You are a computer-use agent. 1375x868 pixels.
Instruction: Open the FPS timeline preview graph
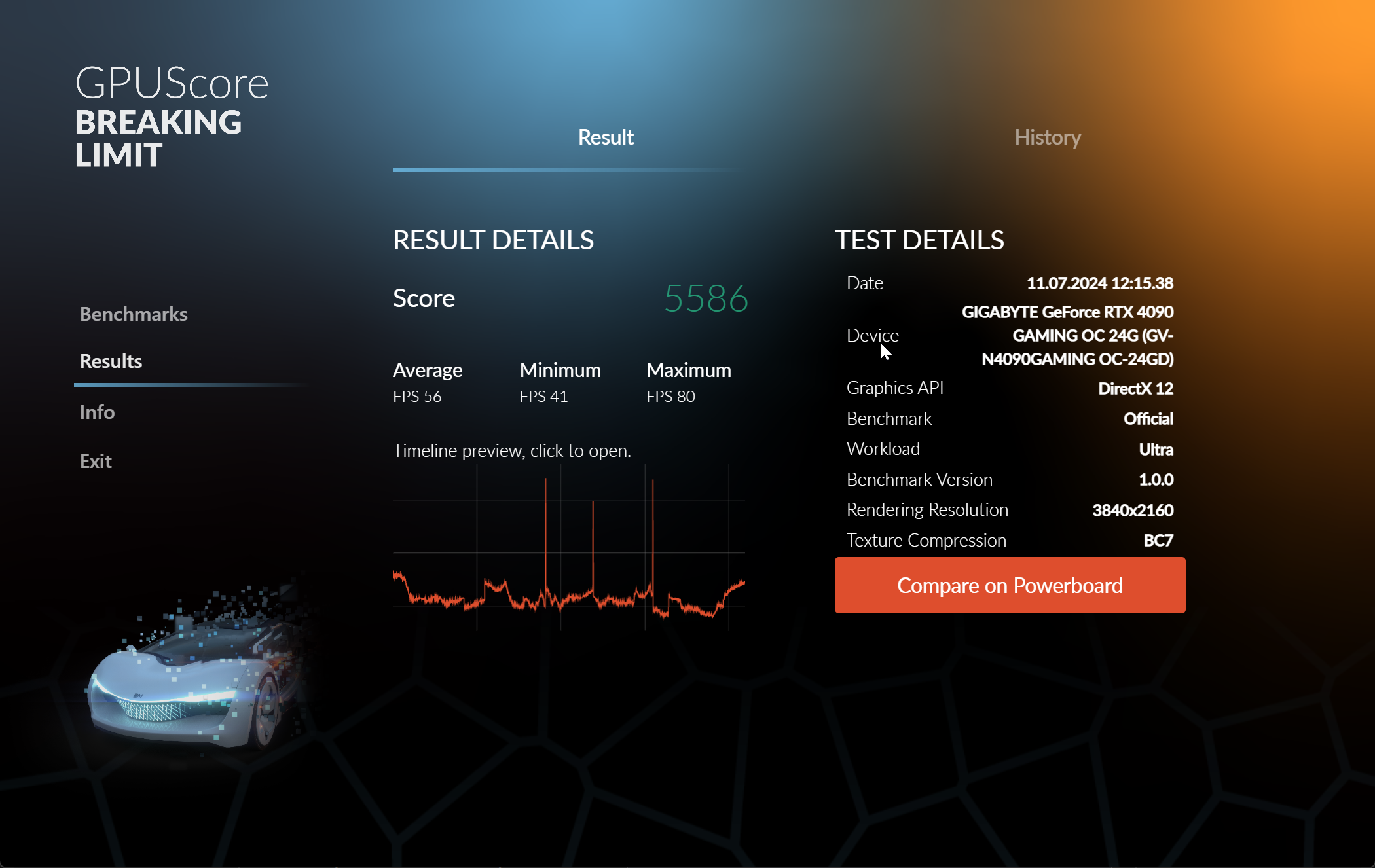tap(568, 549)
